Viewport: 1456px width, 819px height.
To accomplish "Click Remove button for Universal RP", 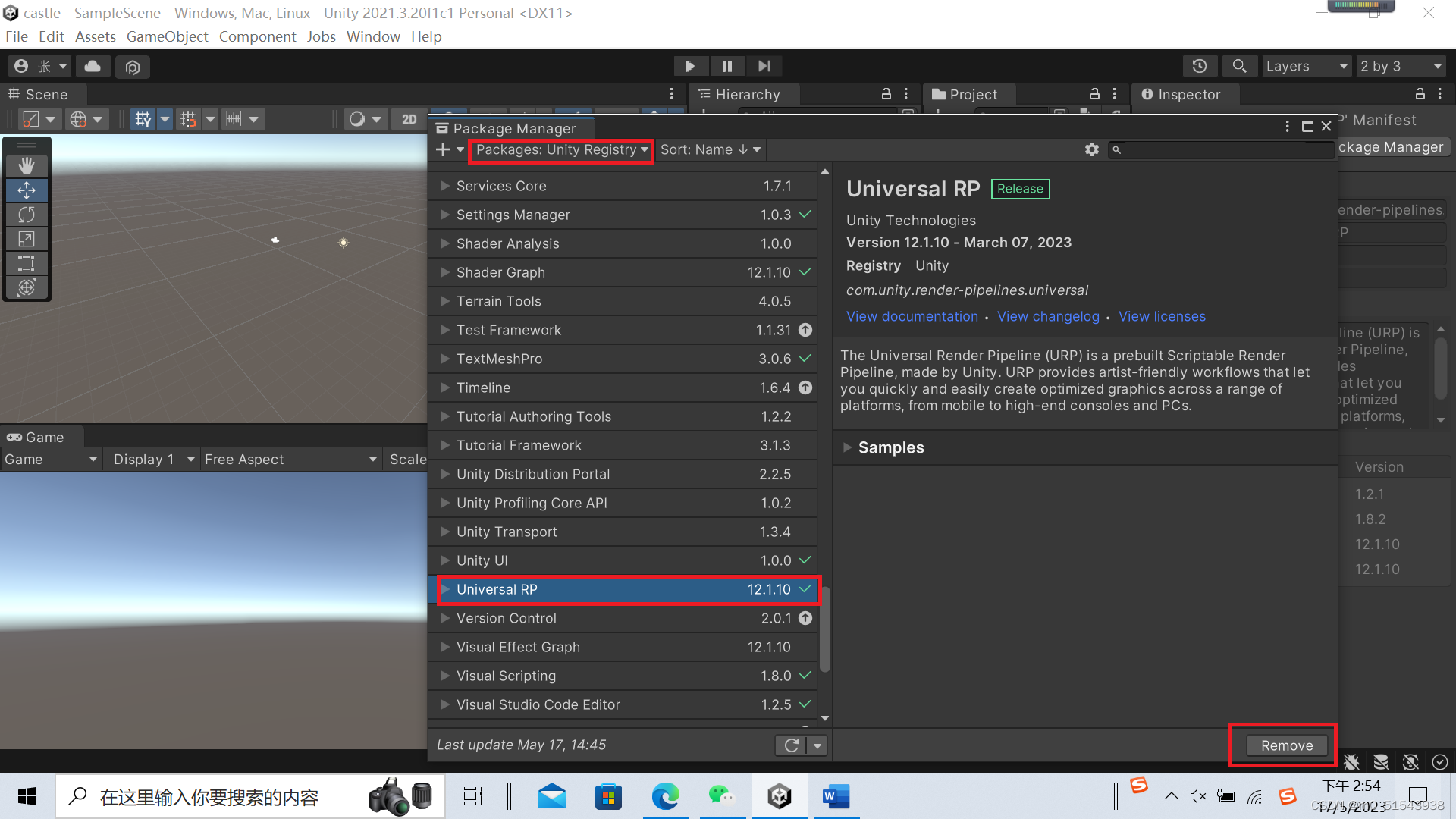I will [x=1286, y=745].
